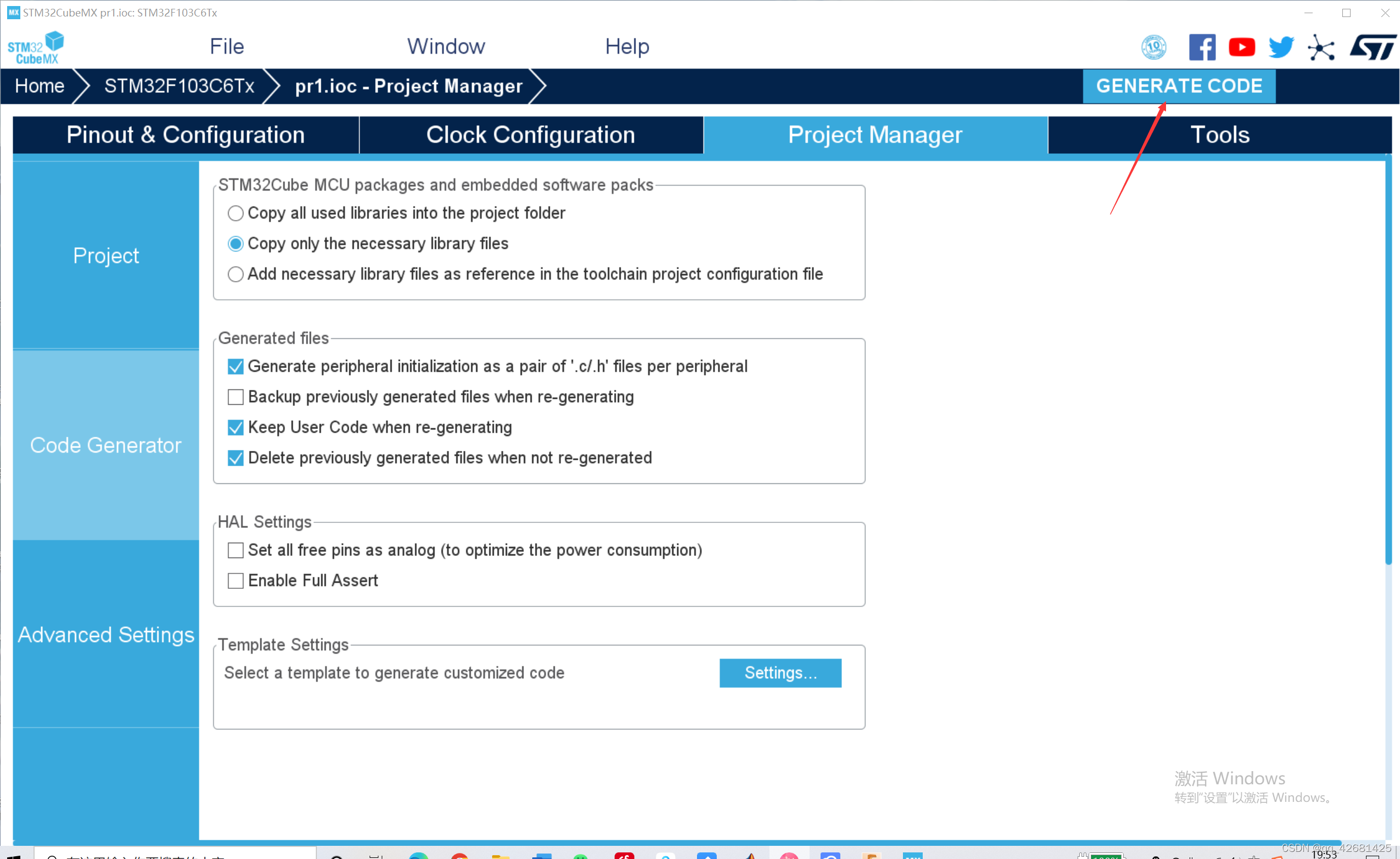Click the MX icon in the title bar
The height and width of the screenshot is (859, 1400).
[14, 13]
